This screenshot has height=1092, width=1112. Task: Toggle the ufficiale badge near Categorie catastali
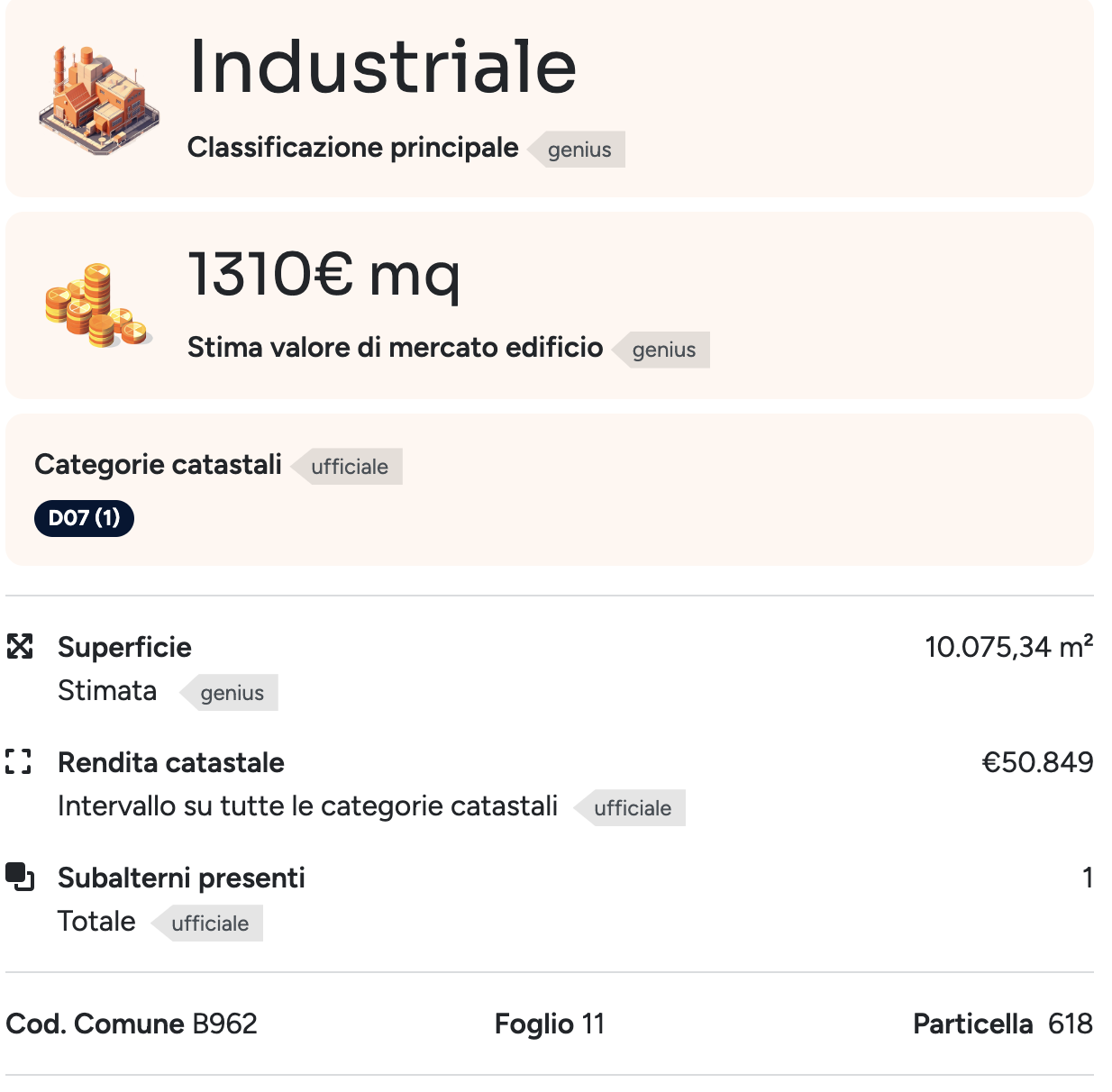[346, 467]
